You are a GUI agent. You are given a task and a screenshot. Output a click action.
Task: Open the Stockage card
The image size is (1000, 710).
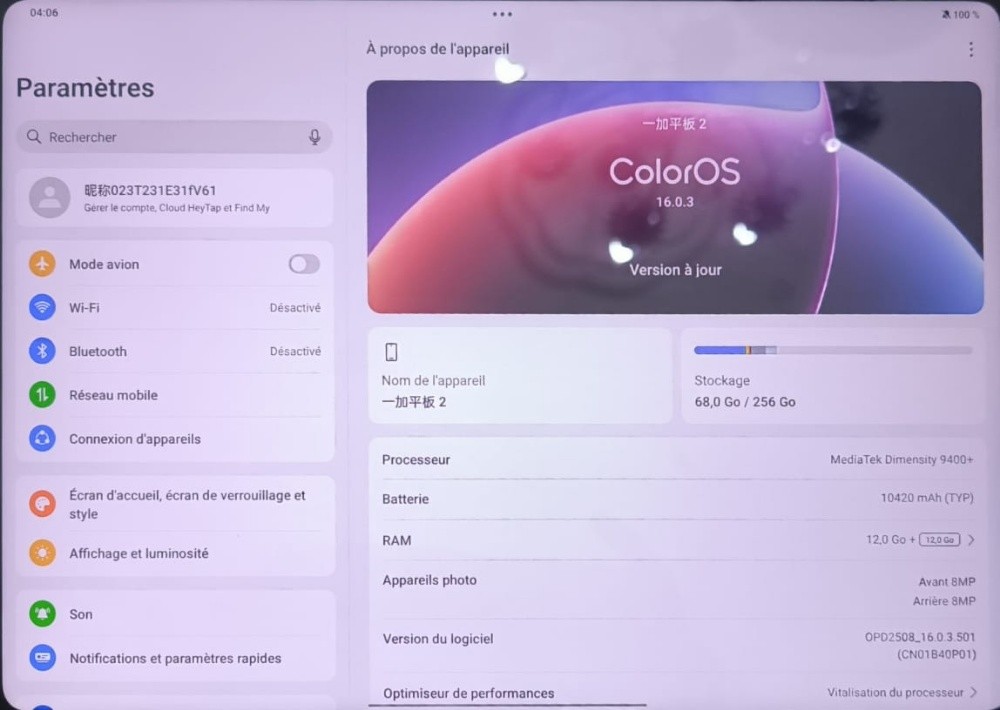click(x=833, y=375)
